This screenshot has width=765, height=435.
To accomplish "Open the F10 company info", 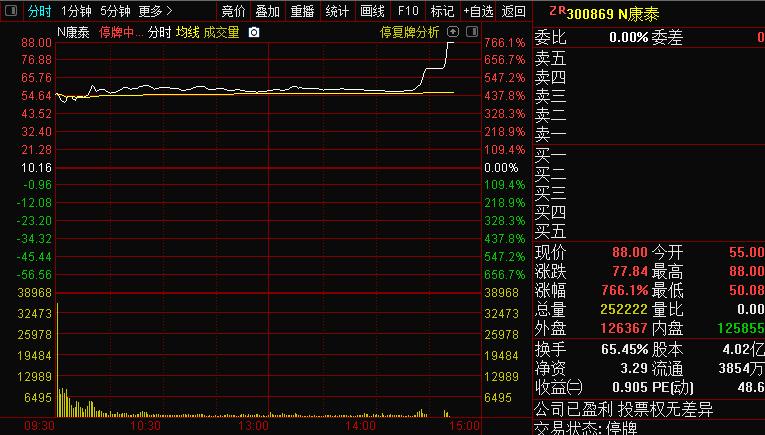I will click(x=408, y=11).
